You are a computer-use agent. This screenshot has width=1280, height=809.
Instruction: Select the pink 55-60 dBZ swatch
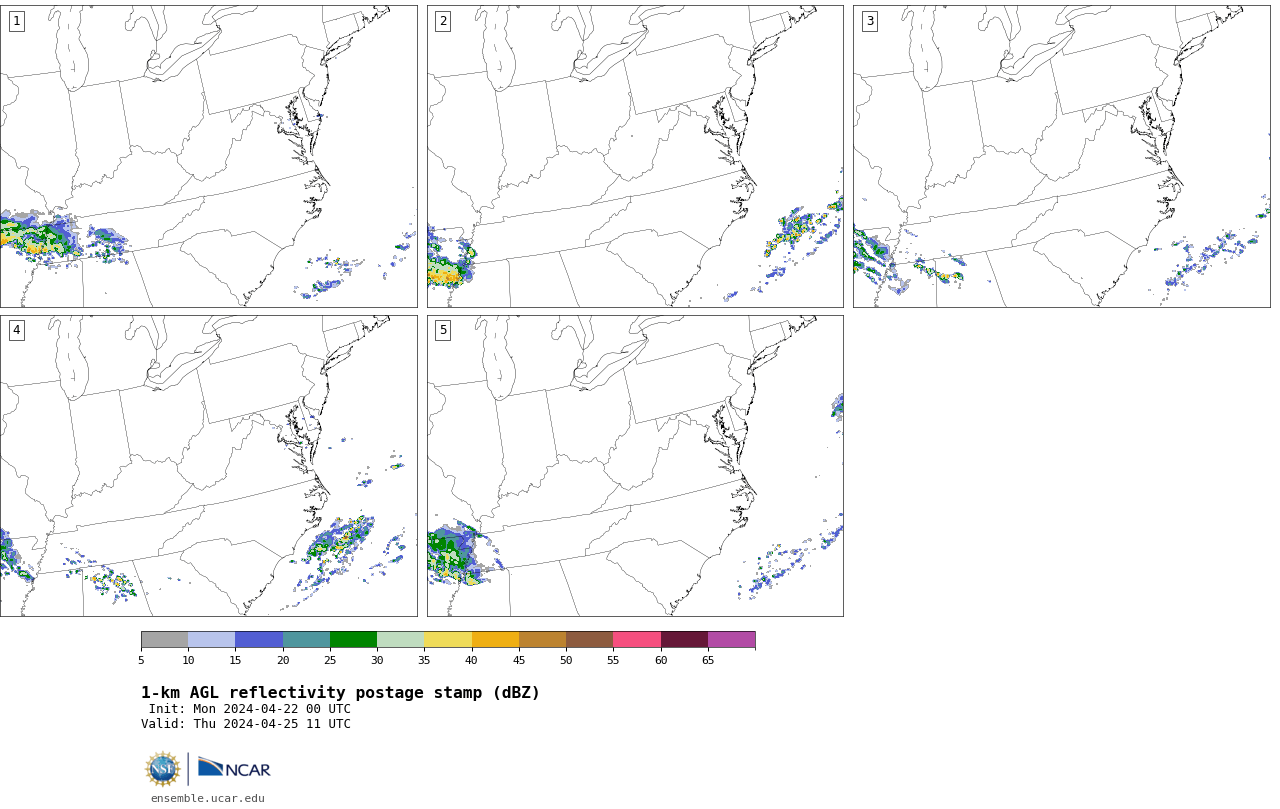637,640
